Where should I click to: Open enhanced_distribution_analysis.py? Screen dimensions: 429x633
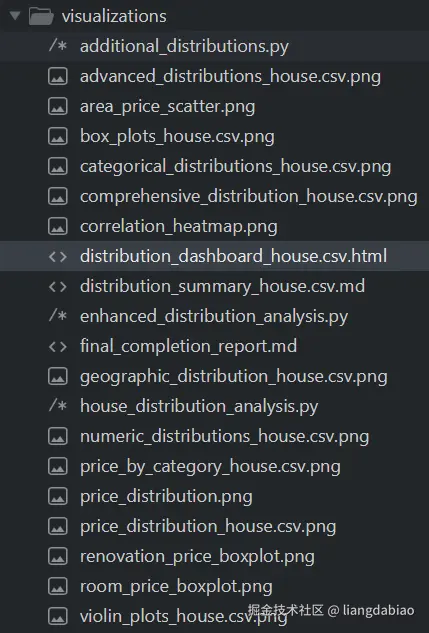214,316
